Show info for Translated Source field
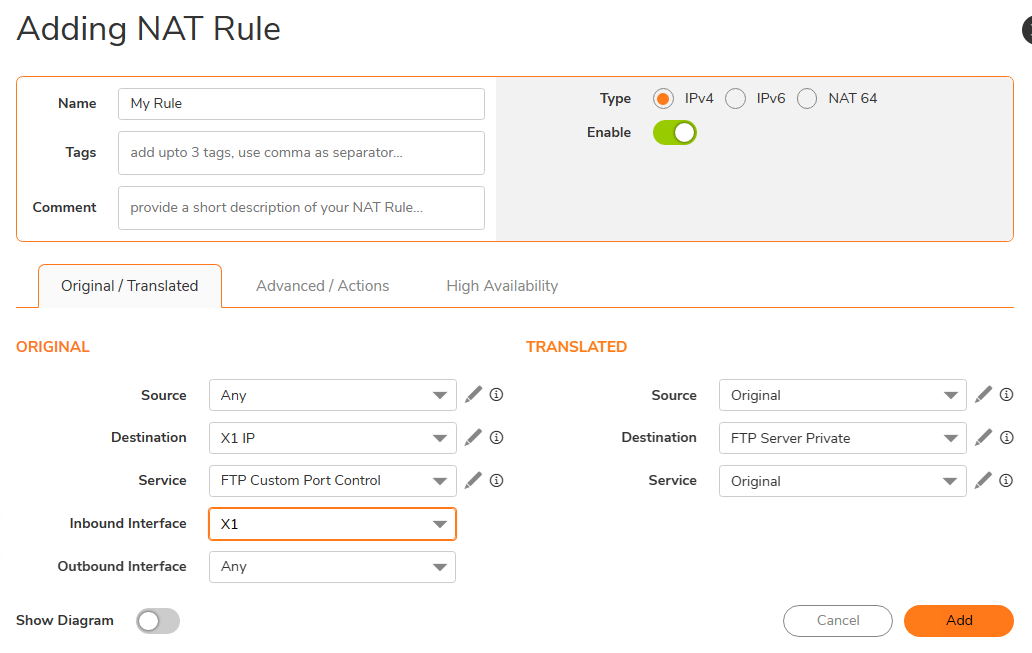 pyautogui.click(x=1006, y=394)
